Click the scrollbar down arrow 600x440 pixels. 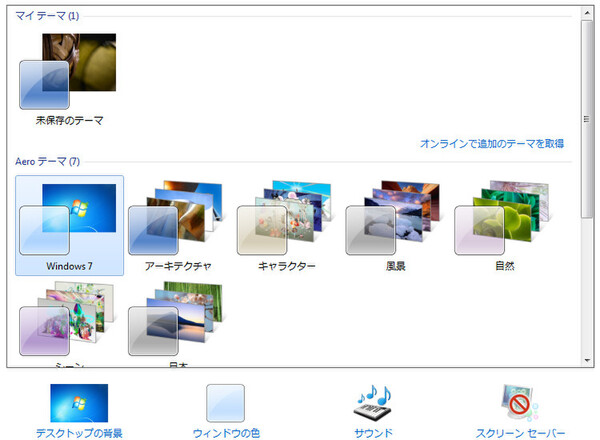[587, 360]
